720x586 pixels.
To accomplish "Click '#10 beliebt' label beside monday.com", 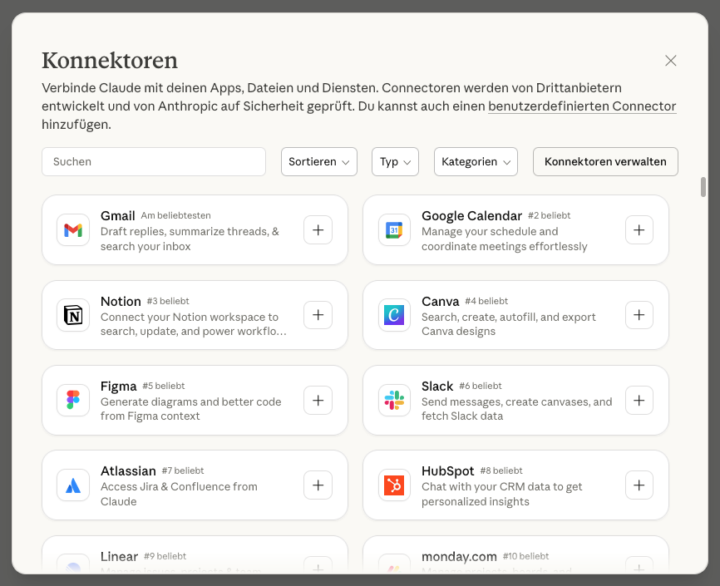I will 526,556.
